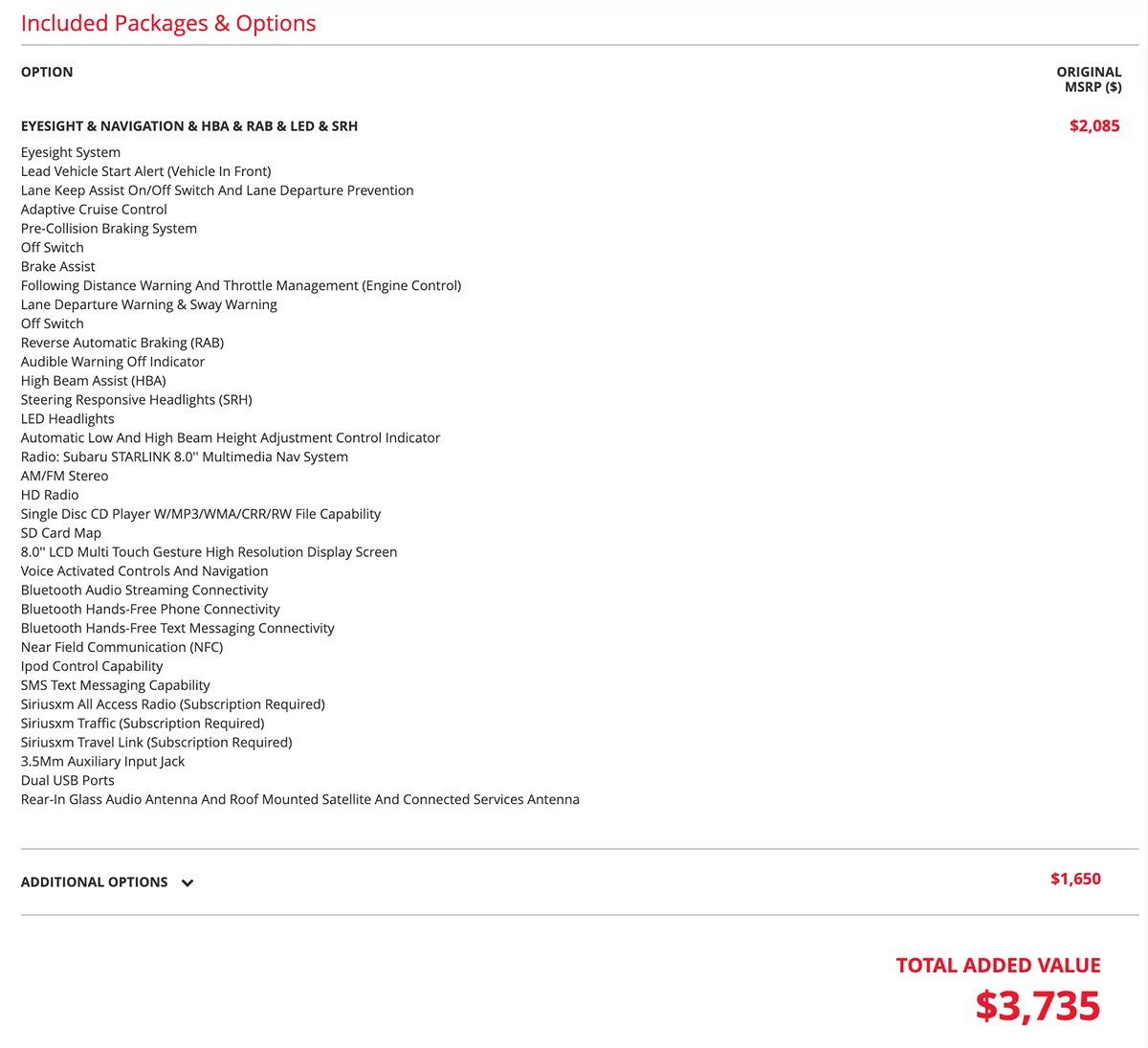Click the $2,085 package price

(1094, 126)
